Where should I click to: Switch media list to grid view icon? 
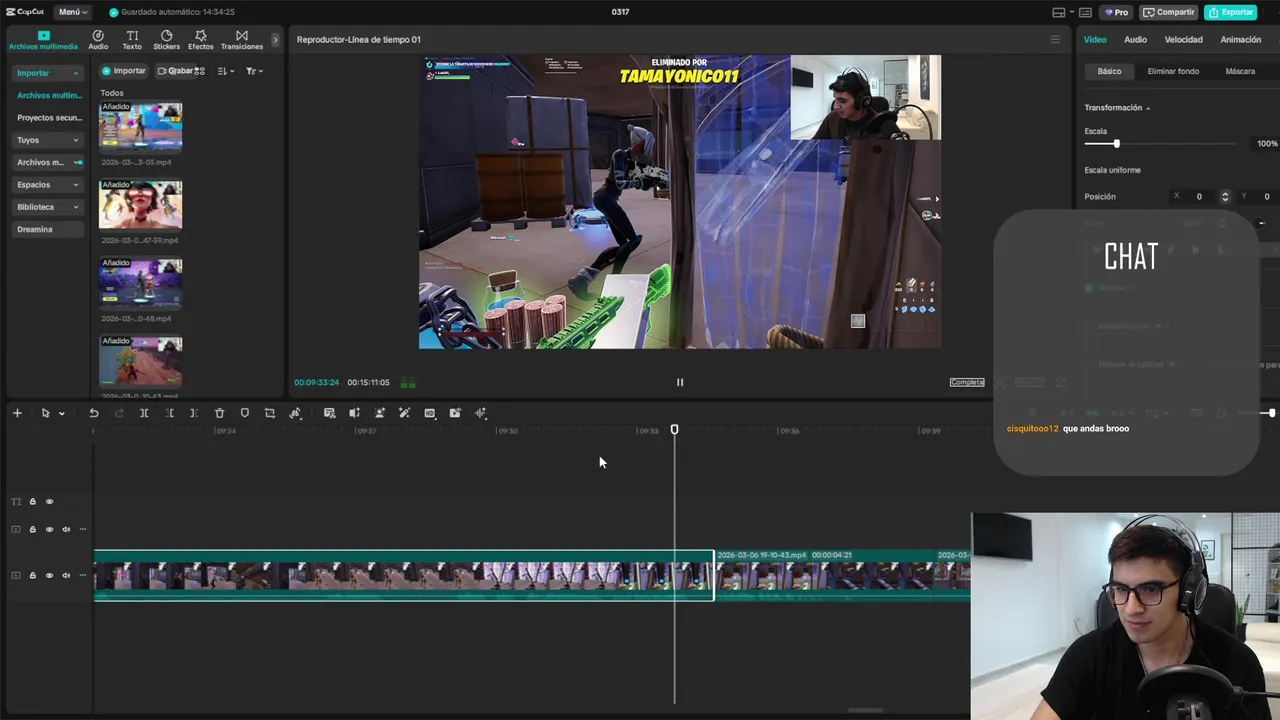(x=199, y=71)
